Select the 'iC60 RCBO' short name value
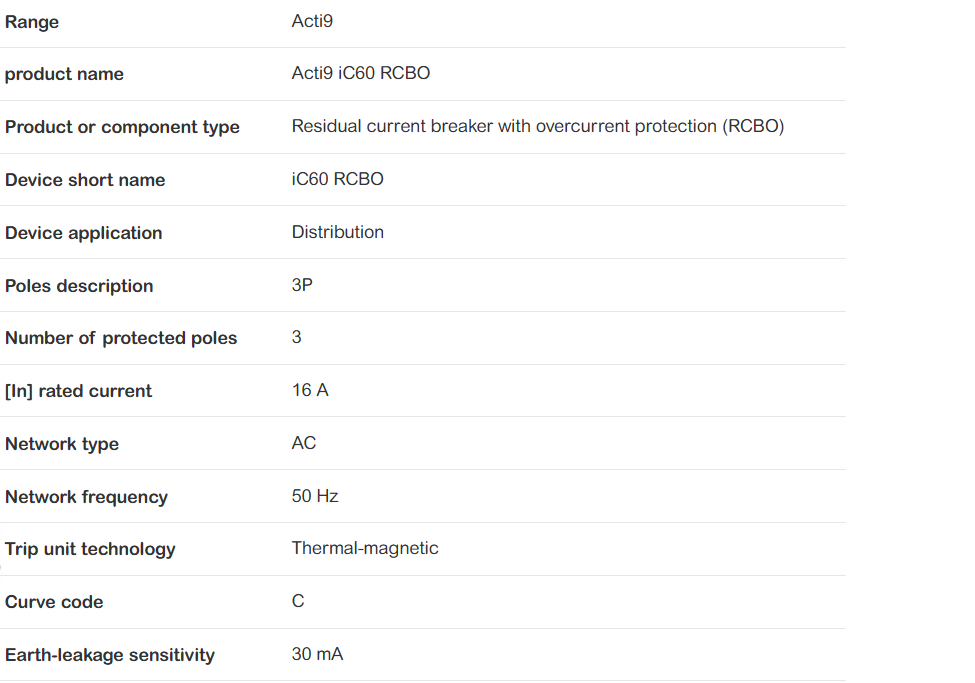This screenshot has height=683, width=975. [x=337, y=180]
